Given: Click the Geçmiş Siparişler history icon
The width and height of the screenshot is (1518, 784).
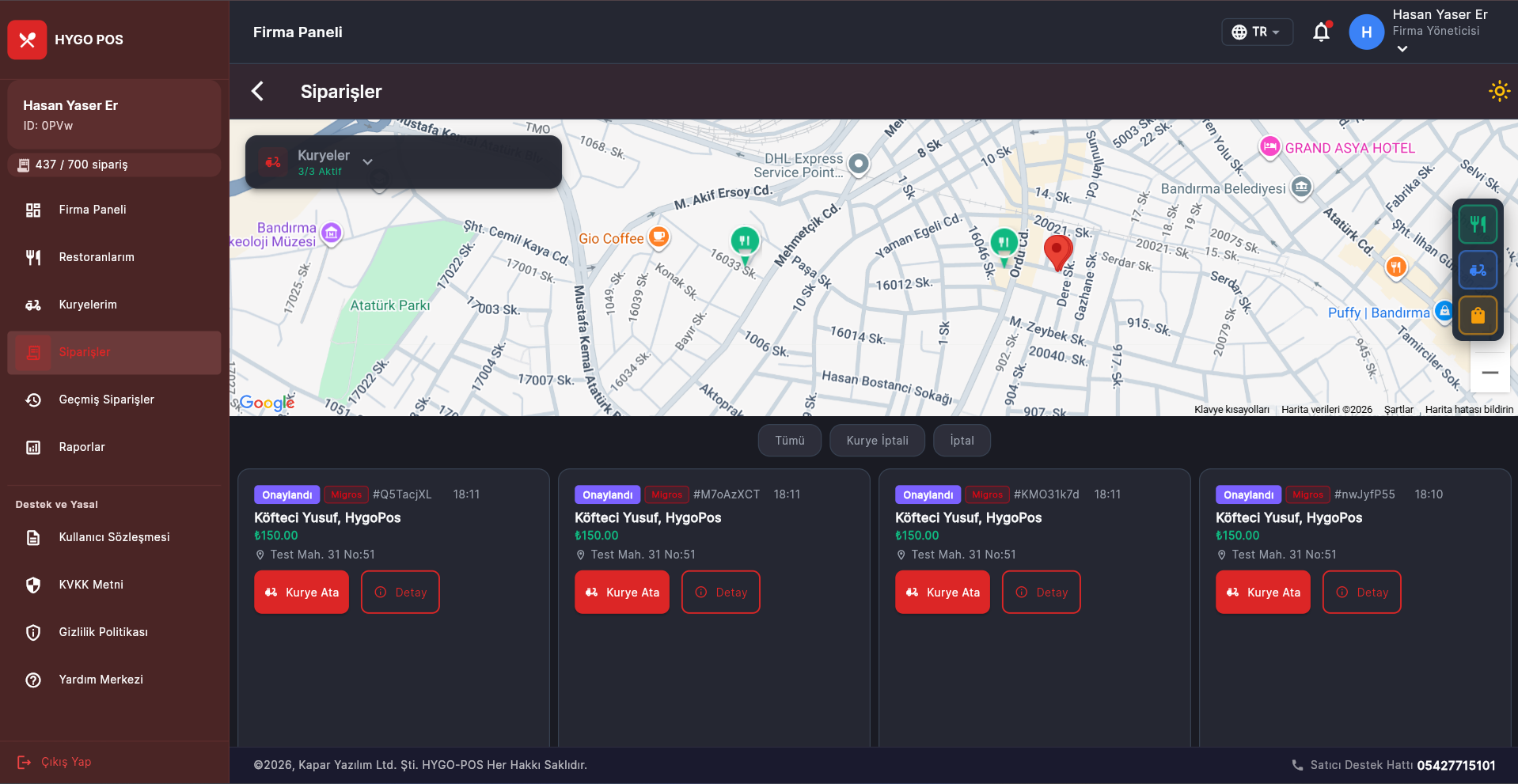Looking at the screenshot, I should (32, 400).
